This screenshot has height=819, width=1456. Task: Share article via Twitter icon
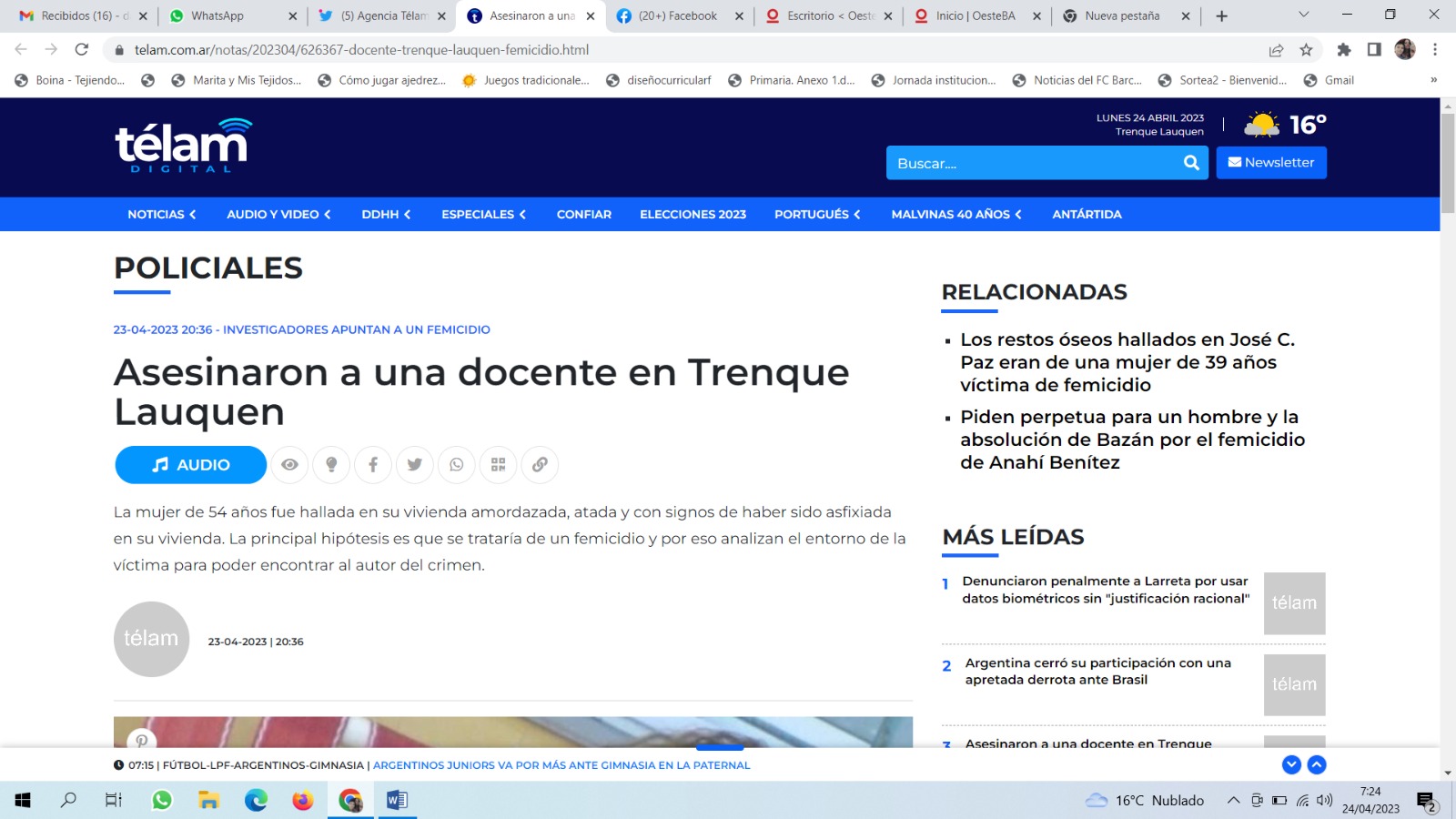(415, 465)
